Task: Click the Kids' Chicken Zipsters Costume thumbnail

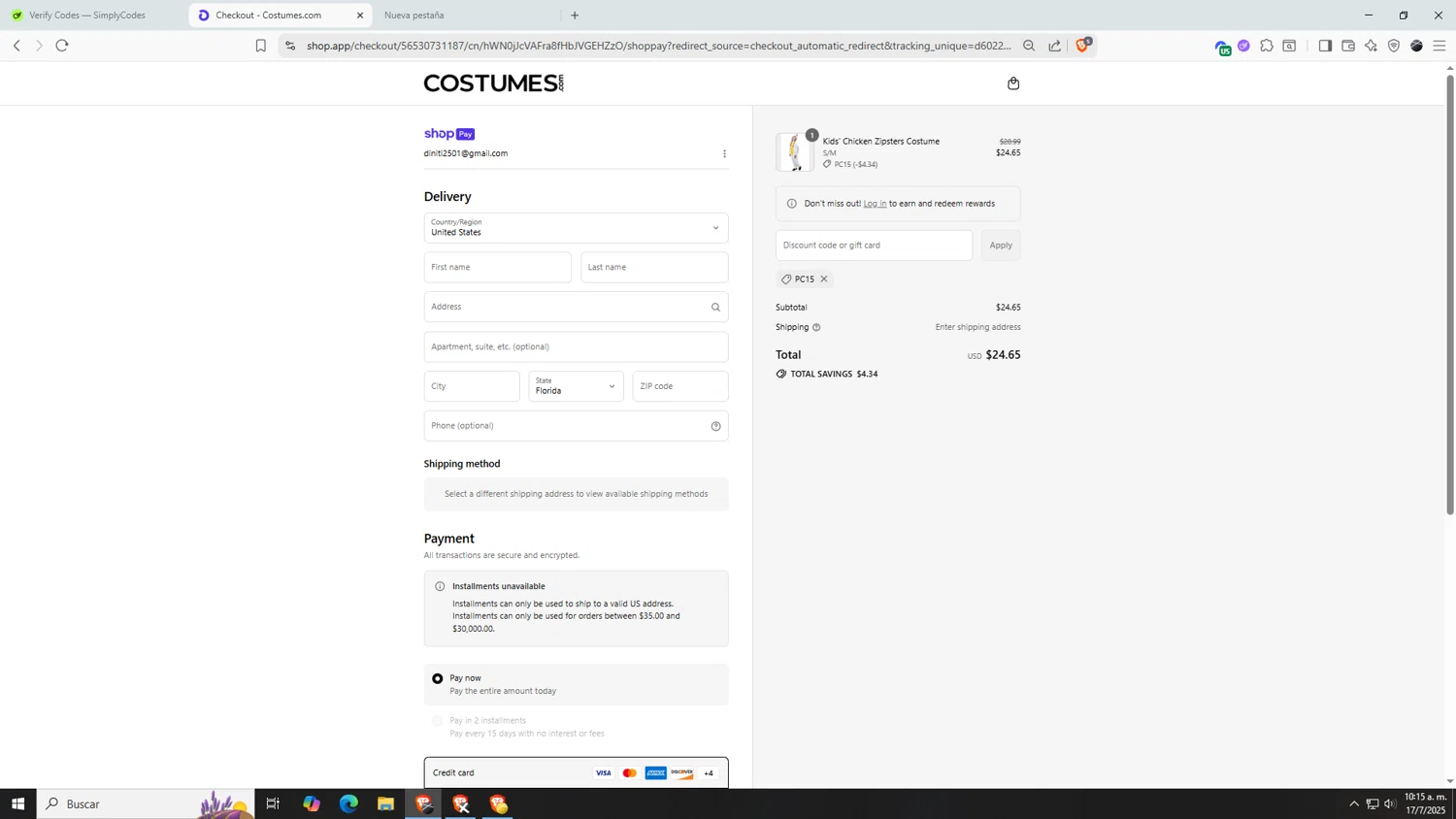Action: click(794, 152)
